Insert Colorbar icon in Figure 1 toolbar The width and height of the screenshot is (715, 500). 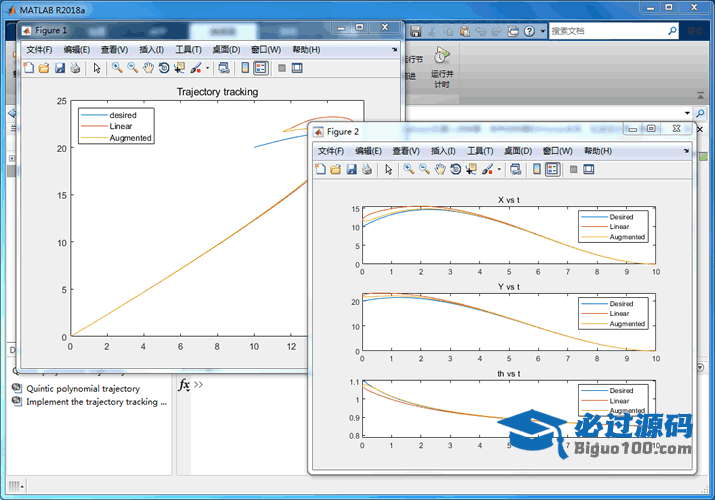[x=245, y=68]
